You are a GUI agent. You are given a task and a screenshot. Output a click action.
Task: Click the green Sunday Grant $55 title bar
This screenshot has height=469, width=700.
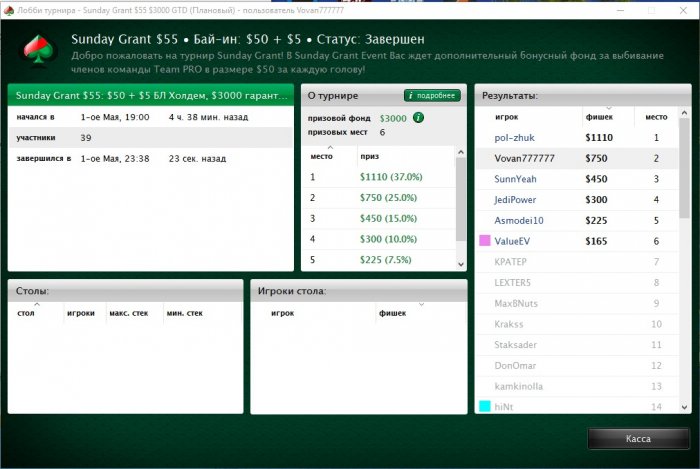click(x=151, y=95)
